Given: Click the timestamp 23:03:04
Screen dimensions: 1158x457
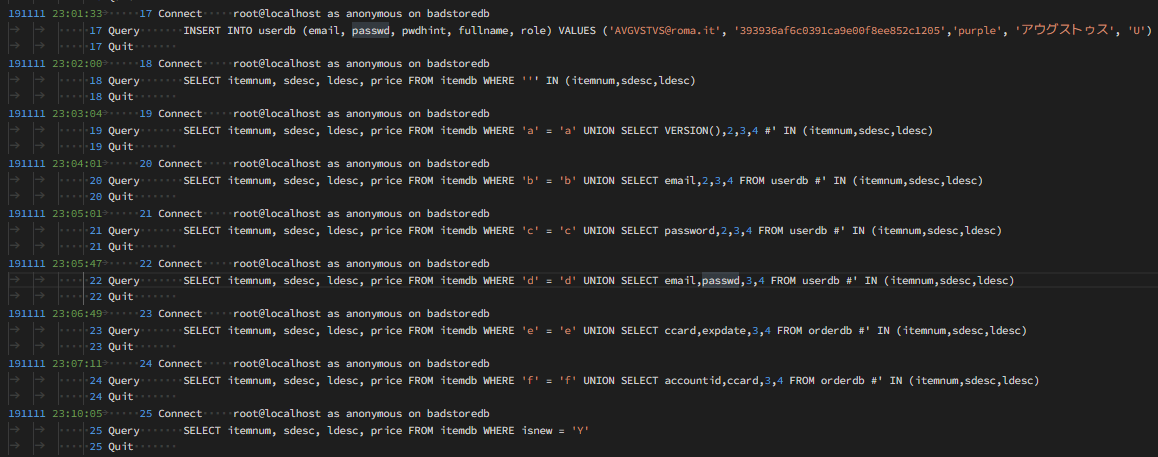Looking at the screenshot, I should click(77, 114).
